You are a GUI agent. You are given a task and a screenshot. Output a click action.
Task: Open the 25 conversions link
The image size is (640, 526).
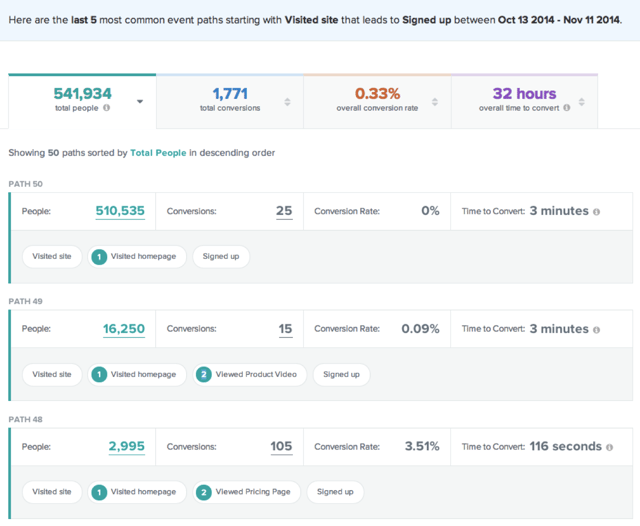pos(284,211)
